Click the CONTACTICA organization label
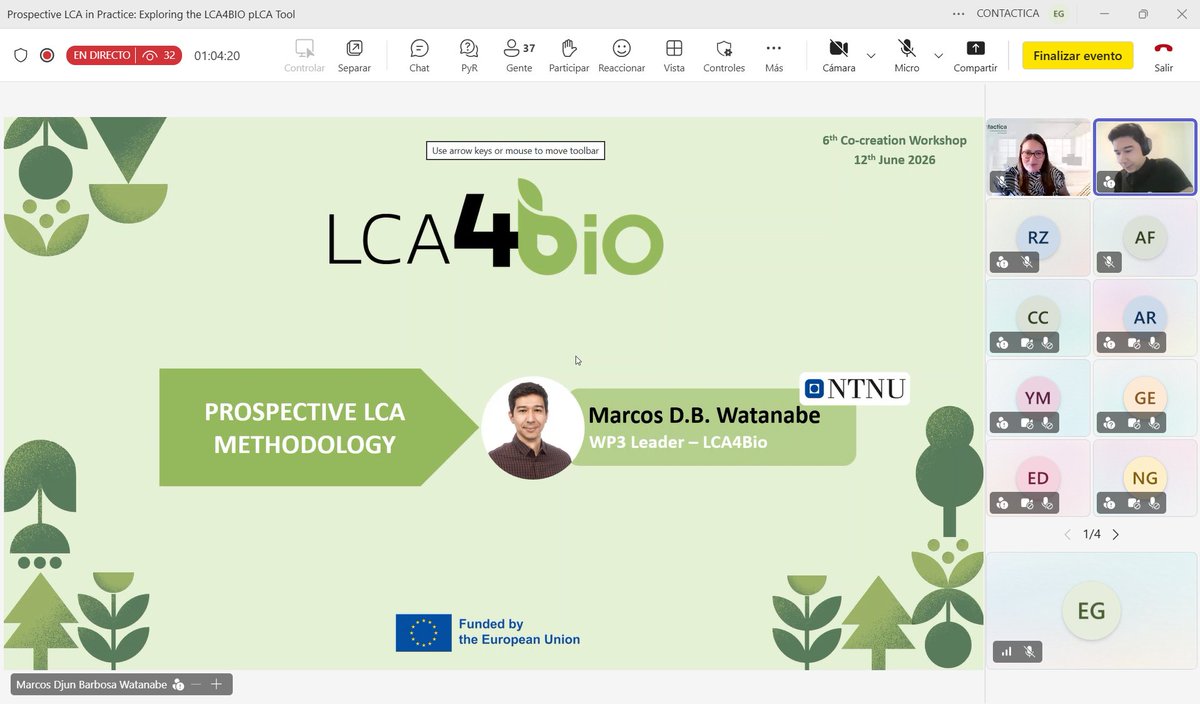This screenshot has width=1200, height=704. click(1006, 14)
